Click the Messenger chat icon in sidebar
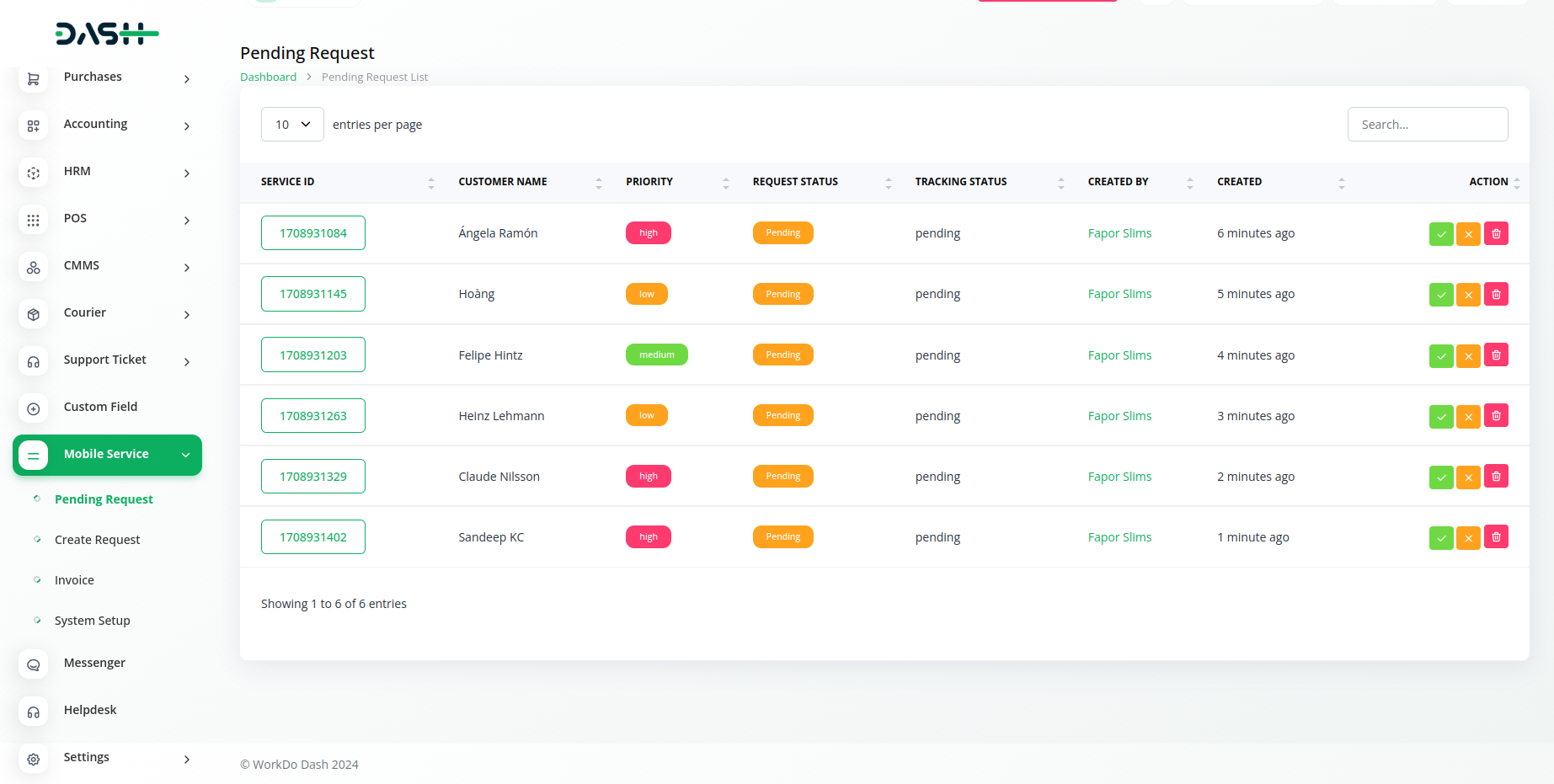This screenshot has height=784, width=1554. tap(34, 664)
